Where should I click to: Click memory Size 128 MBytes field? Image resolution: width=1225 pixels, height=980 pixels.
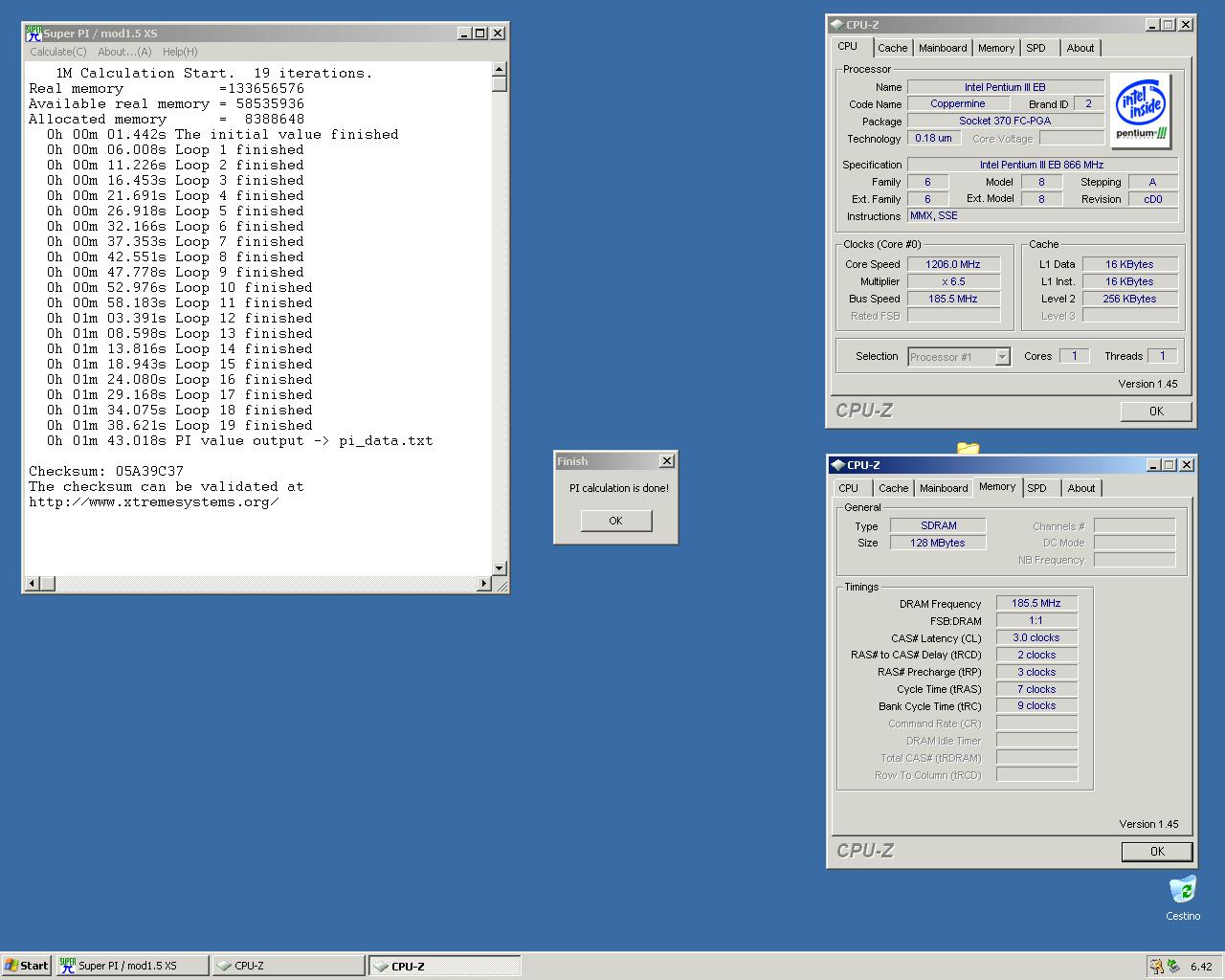click(x=938, y=543)
